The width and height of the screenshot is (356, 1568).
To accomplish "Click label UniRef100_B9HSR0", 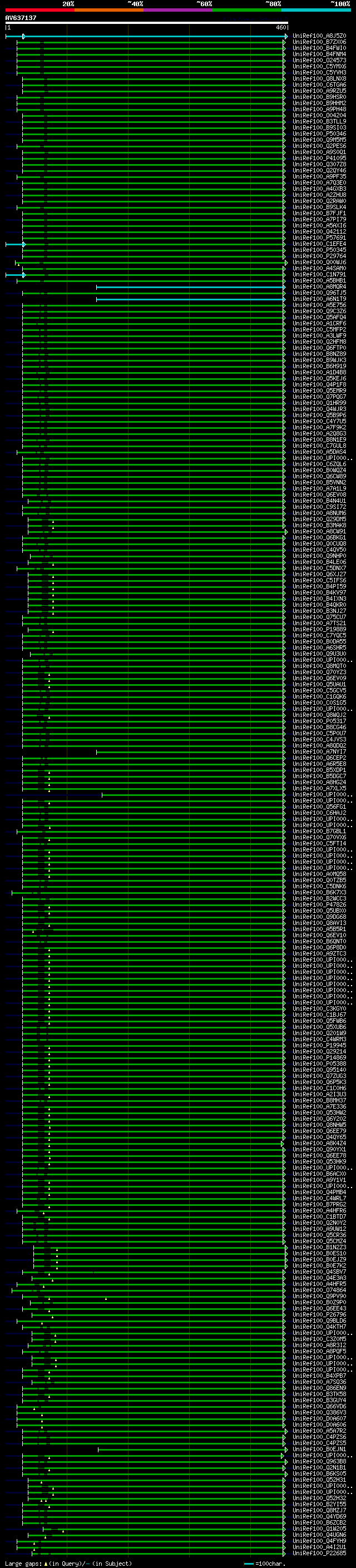I will tap(319, 97).
